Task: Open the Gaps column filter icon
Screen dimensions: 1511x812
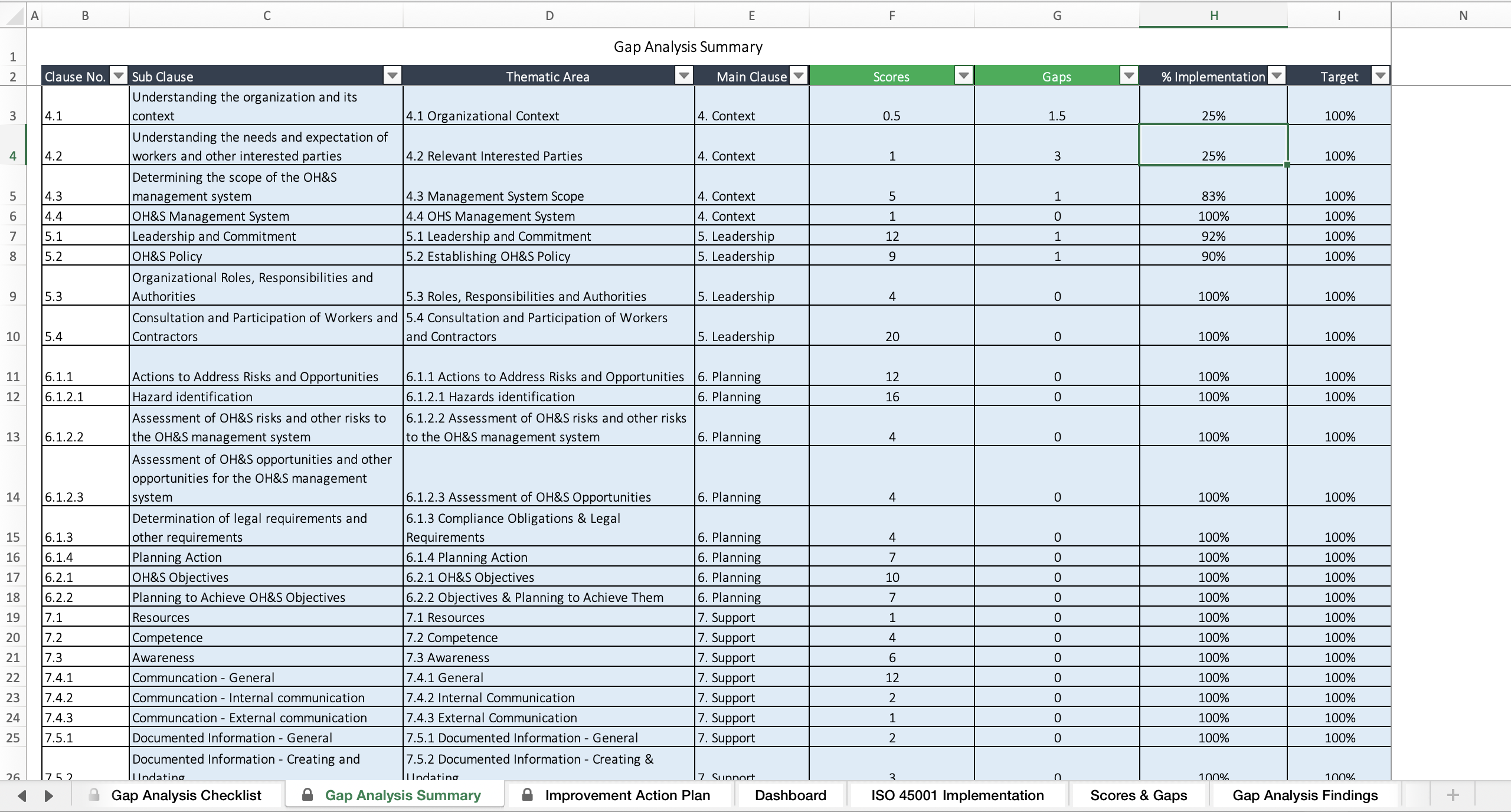Action: click(1129, 76)
